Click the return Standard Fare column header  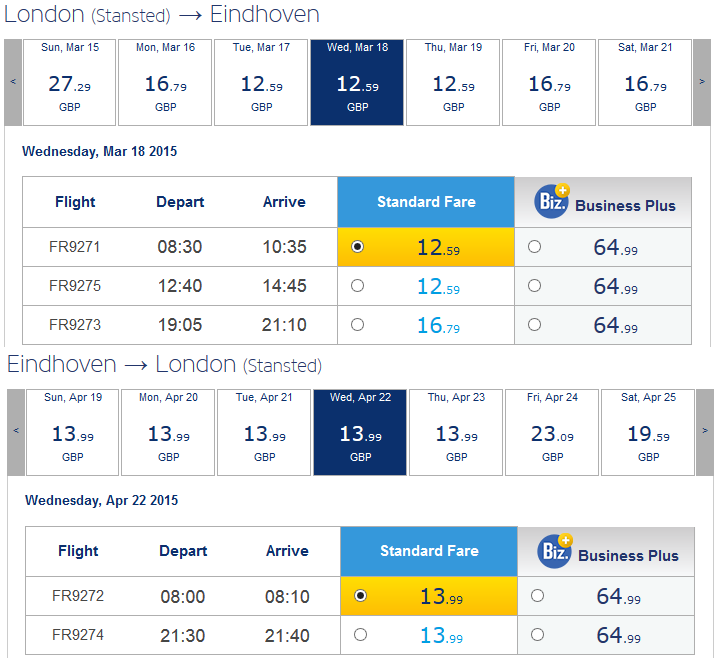click(429, 551)
